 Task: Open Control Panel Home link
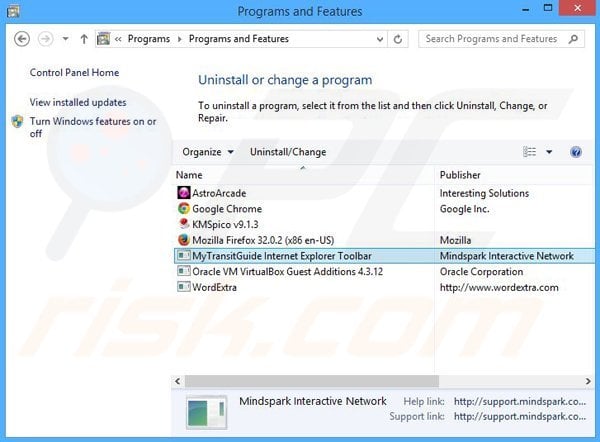[x=74, y=73]
